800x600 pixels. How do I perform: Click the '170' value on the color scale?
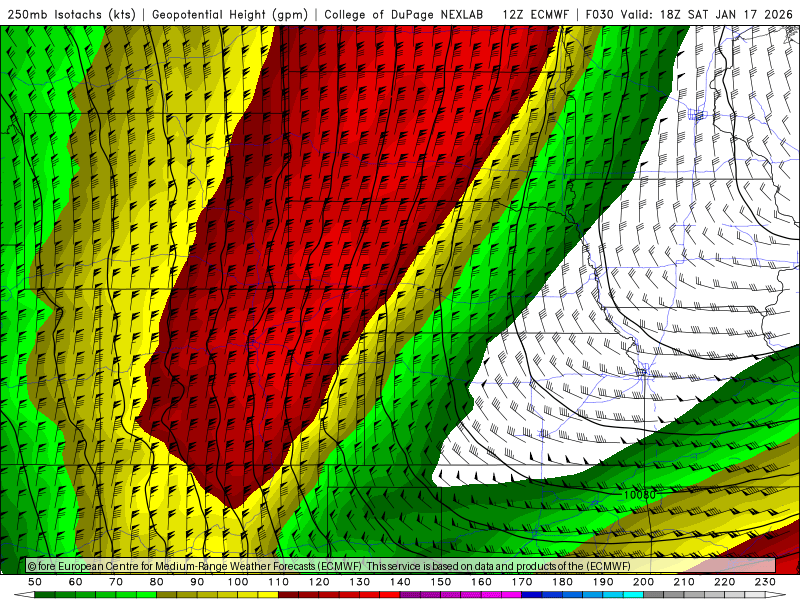[x=522, y=582]
